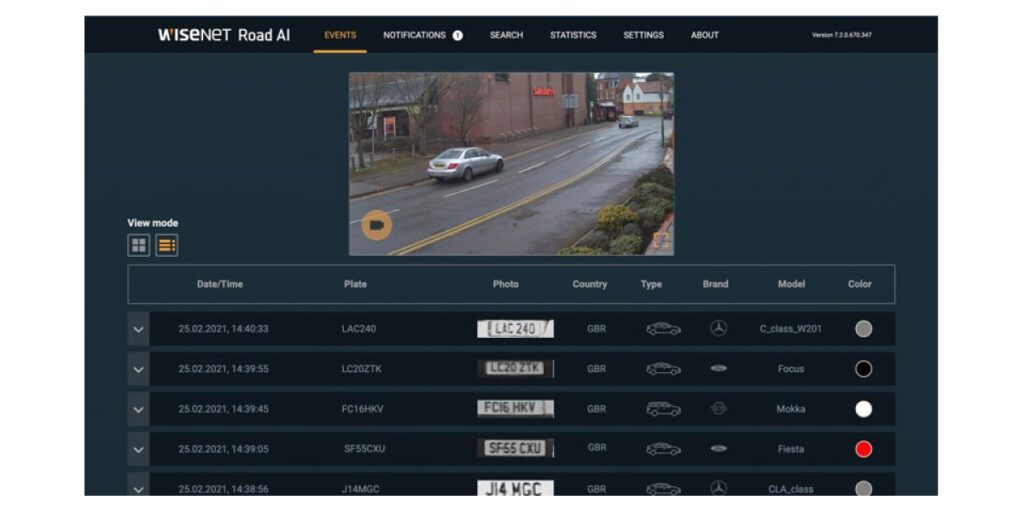
Task: Expand the LC20ZTK event row
Action: tap(138, 369)
